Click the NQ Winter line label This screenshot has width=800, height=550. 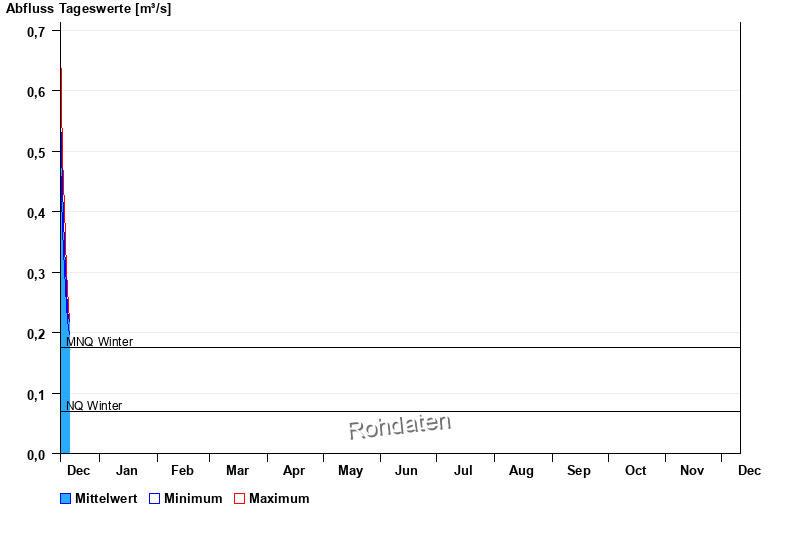(94, 406)
